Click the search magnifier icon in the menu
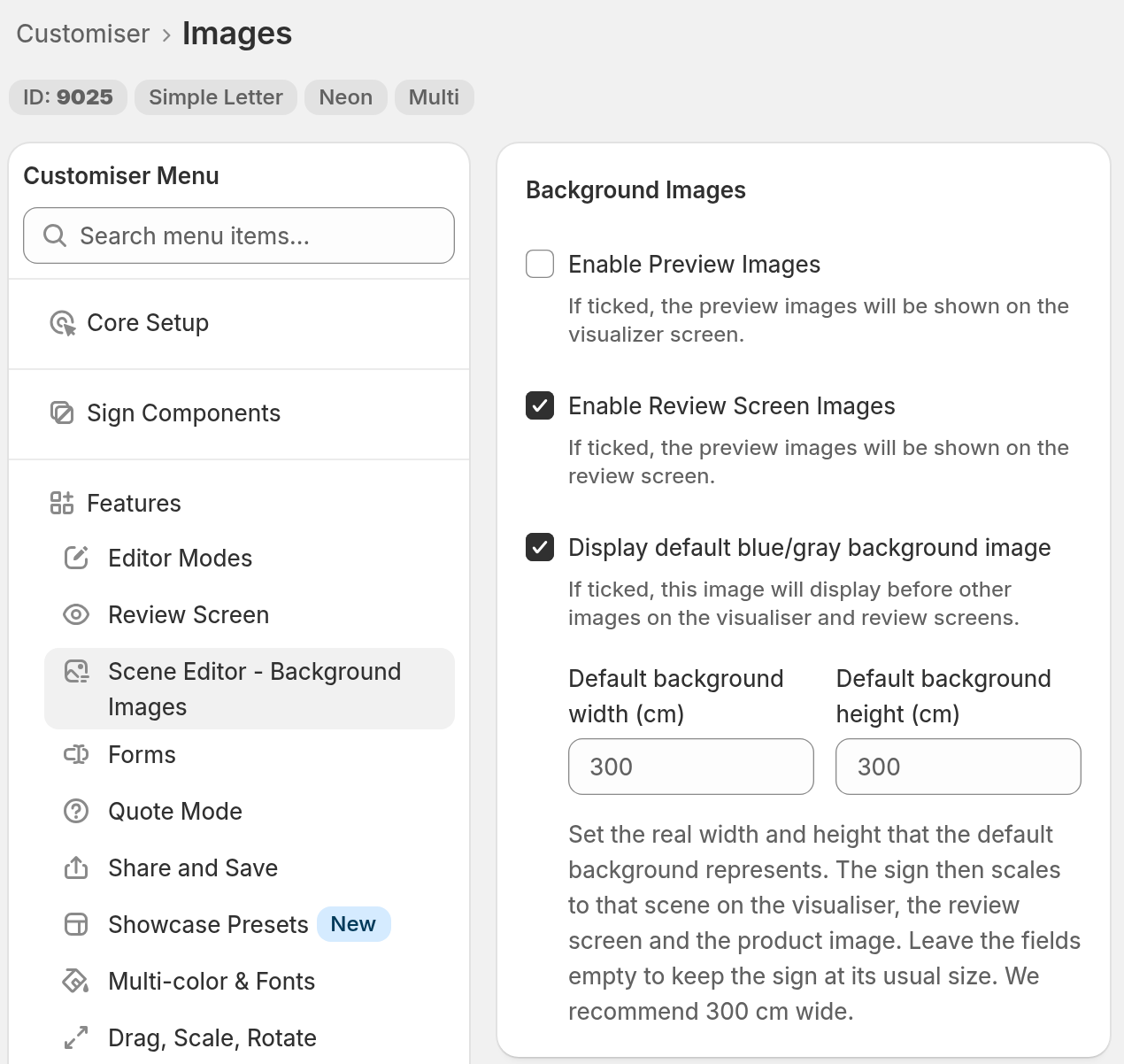Viewport: 1124px width, 1064px height. 55,235
